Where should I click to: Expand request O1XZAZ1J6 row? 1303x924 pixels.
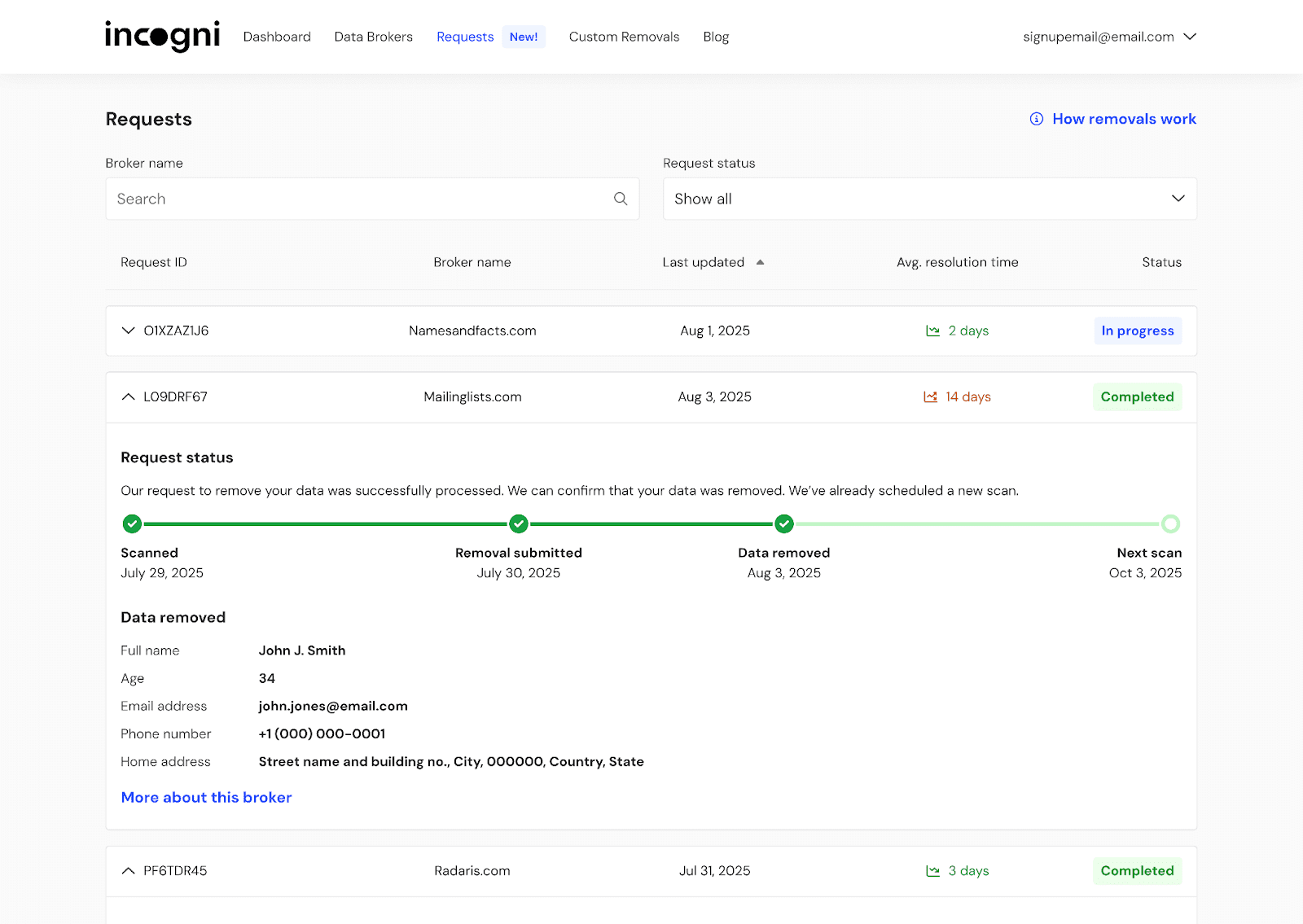[128, 331]
